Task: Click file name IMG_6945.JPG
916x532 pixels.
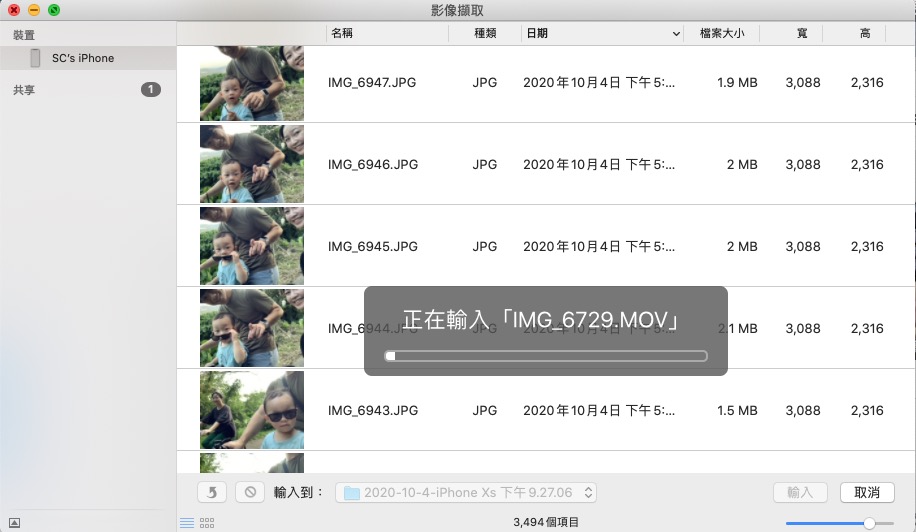Action: pyautogui.click(x=373, y=246)
